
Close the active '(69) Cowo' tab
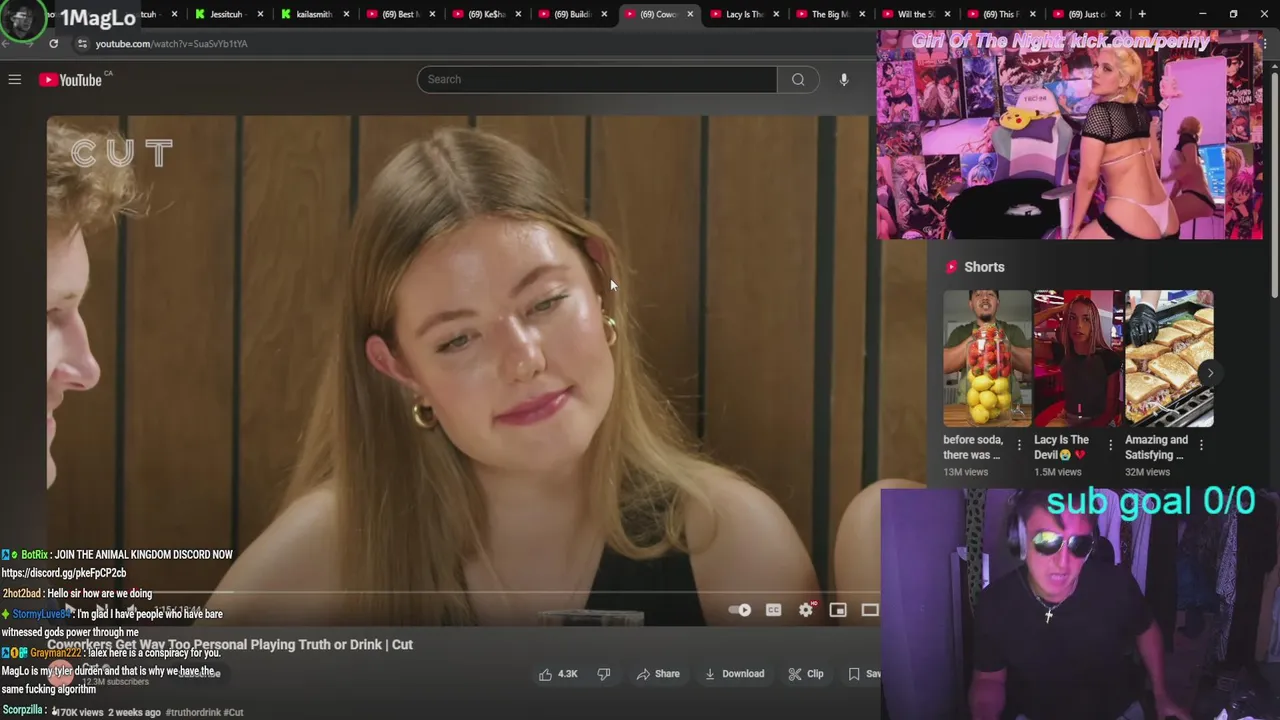point(690,14)
